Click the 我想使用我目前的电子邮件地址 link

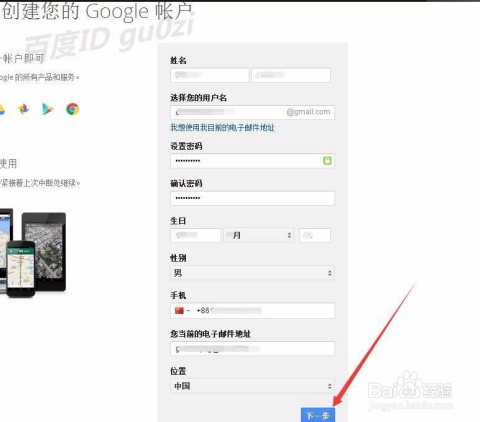point(222,128)
